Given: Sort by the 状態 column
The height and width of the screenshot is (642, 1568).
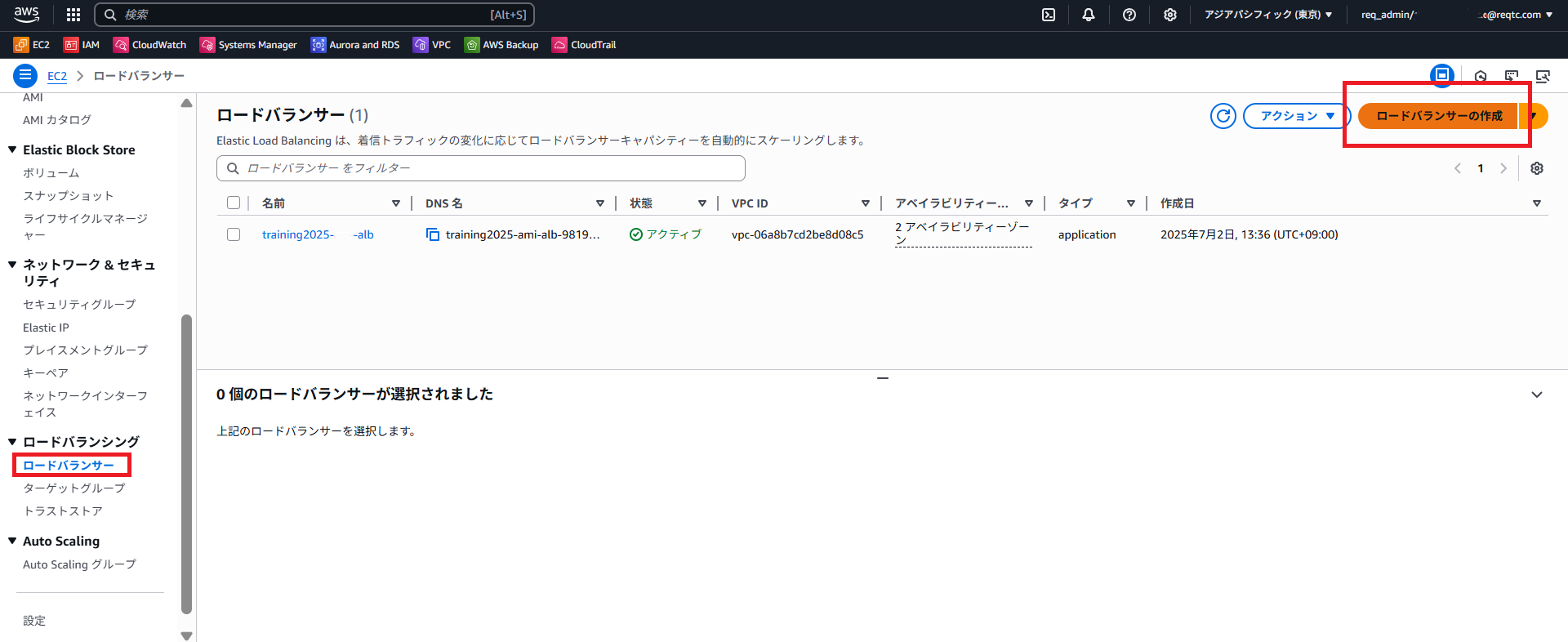Looking at the screenshot, I should pos(702,203).
